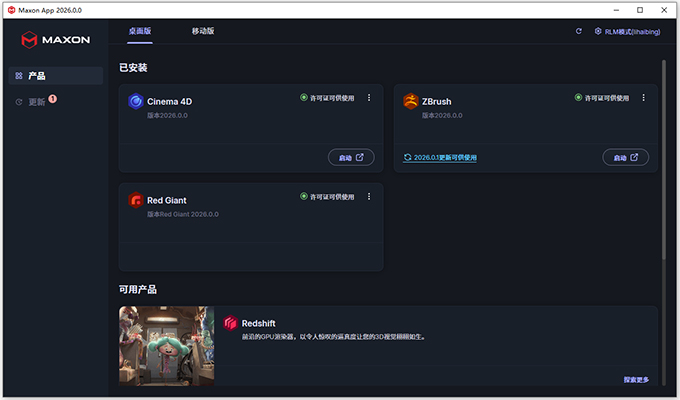Screen dimensions: 680x400
Task: Open the Cinema 4D three-dot options menu
Action: point(369,98)
